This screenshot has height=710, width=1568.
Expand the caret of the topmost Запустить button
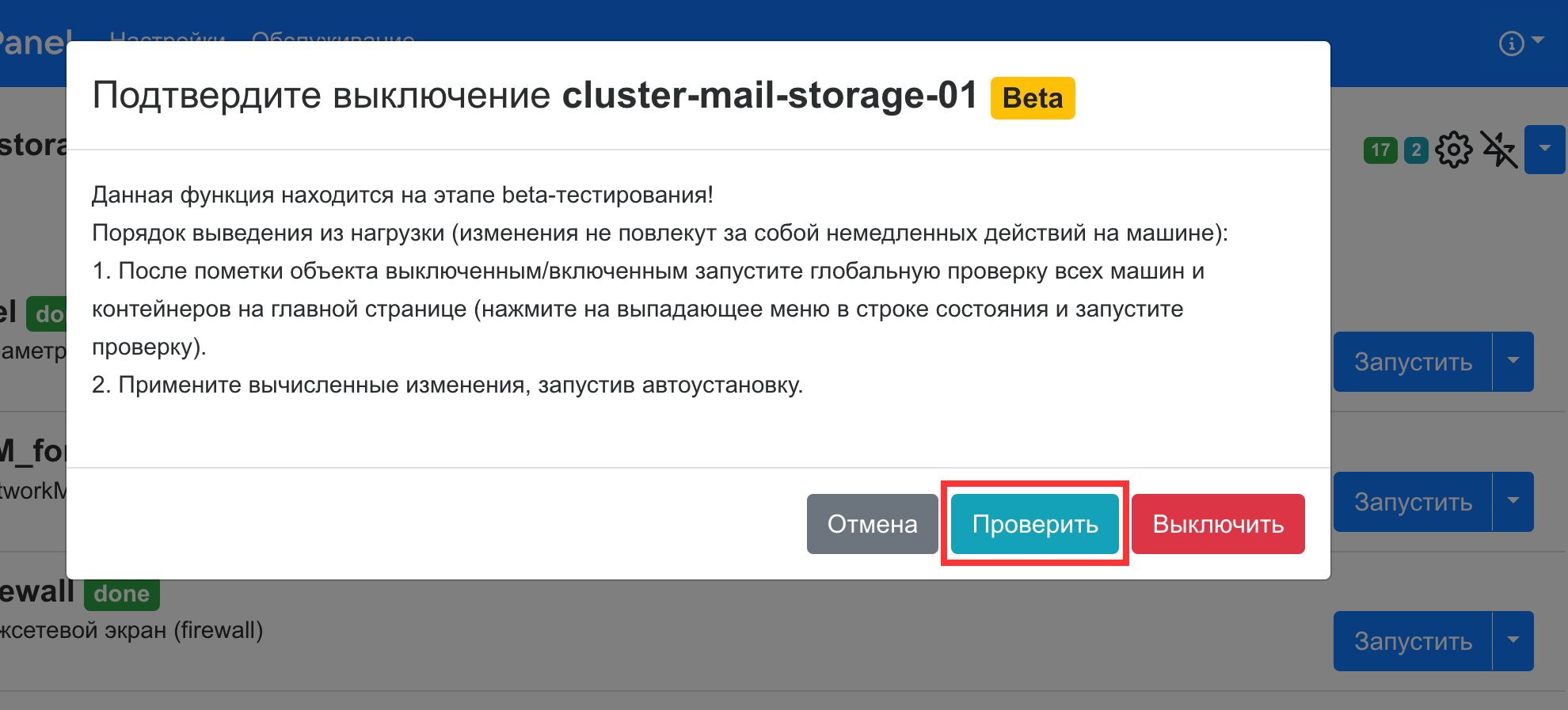(1513, 362)
